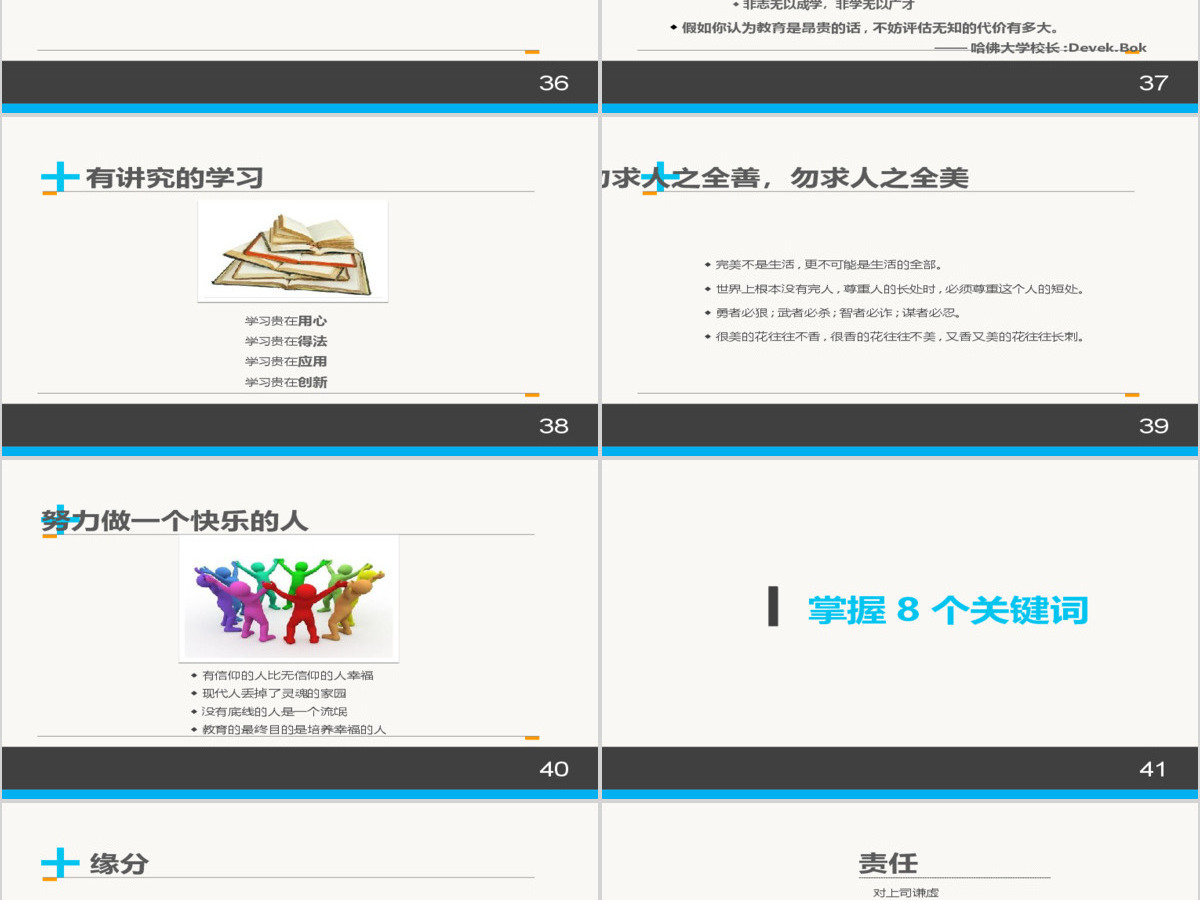Click the text 对上司谦虚 under 责任

pos(906,892)
